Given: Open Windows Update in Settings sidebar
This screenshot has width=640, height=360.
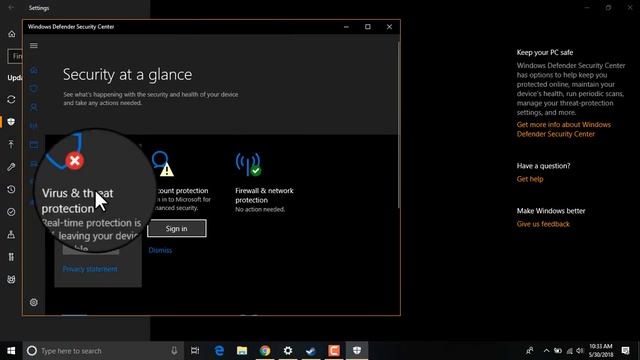Looking at the screenshot, I should [x=11, y=100].
